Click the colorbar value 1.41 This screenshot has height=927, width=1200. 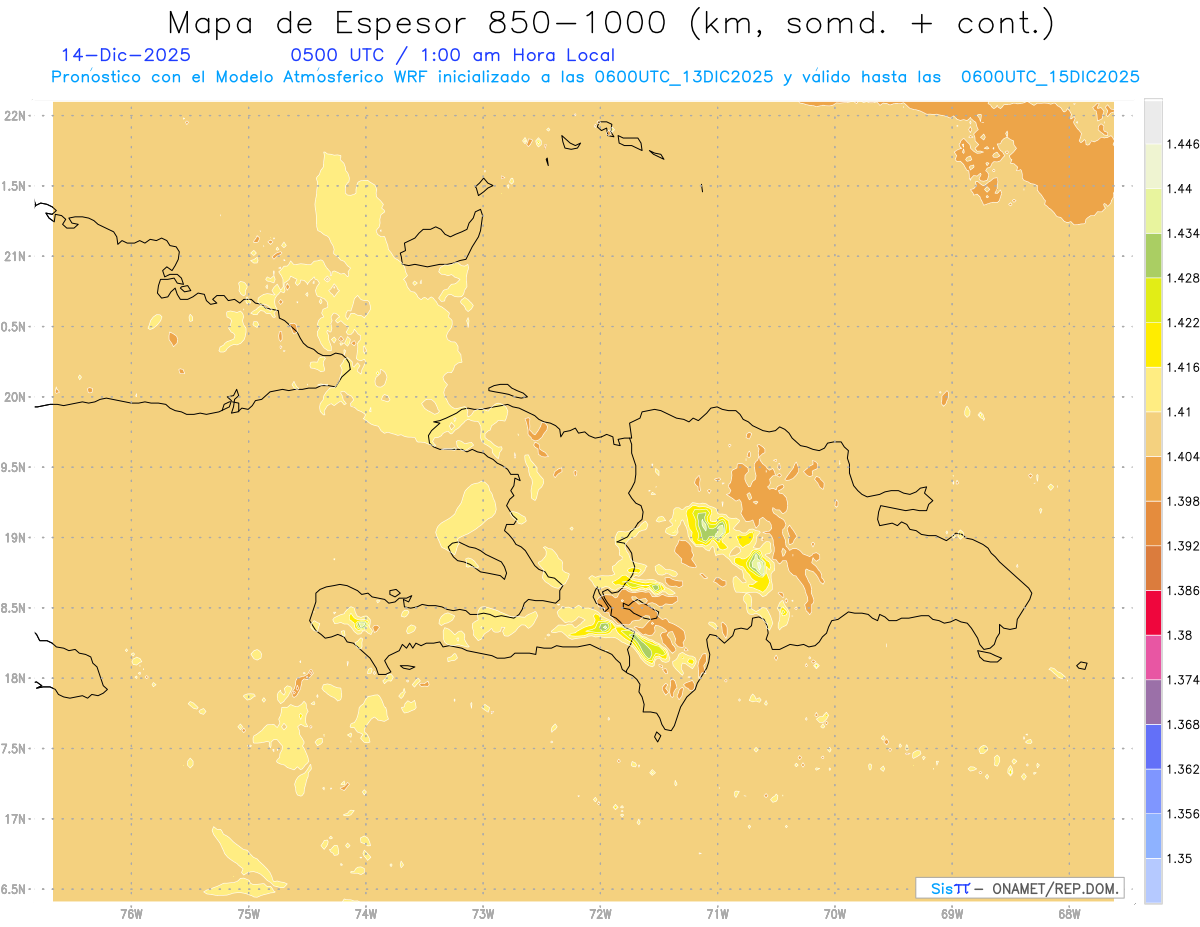pyautogui.click(x=1178, y=412)
